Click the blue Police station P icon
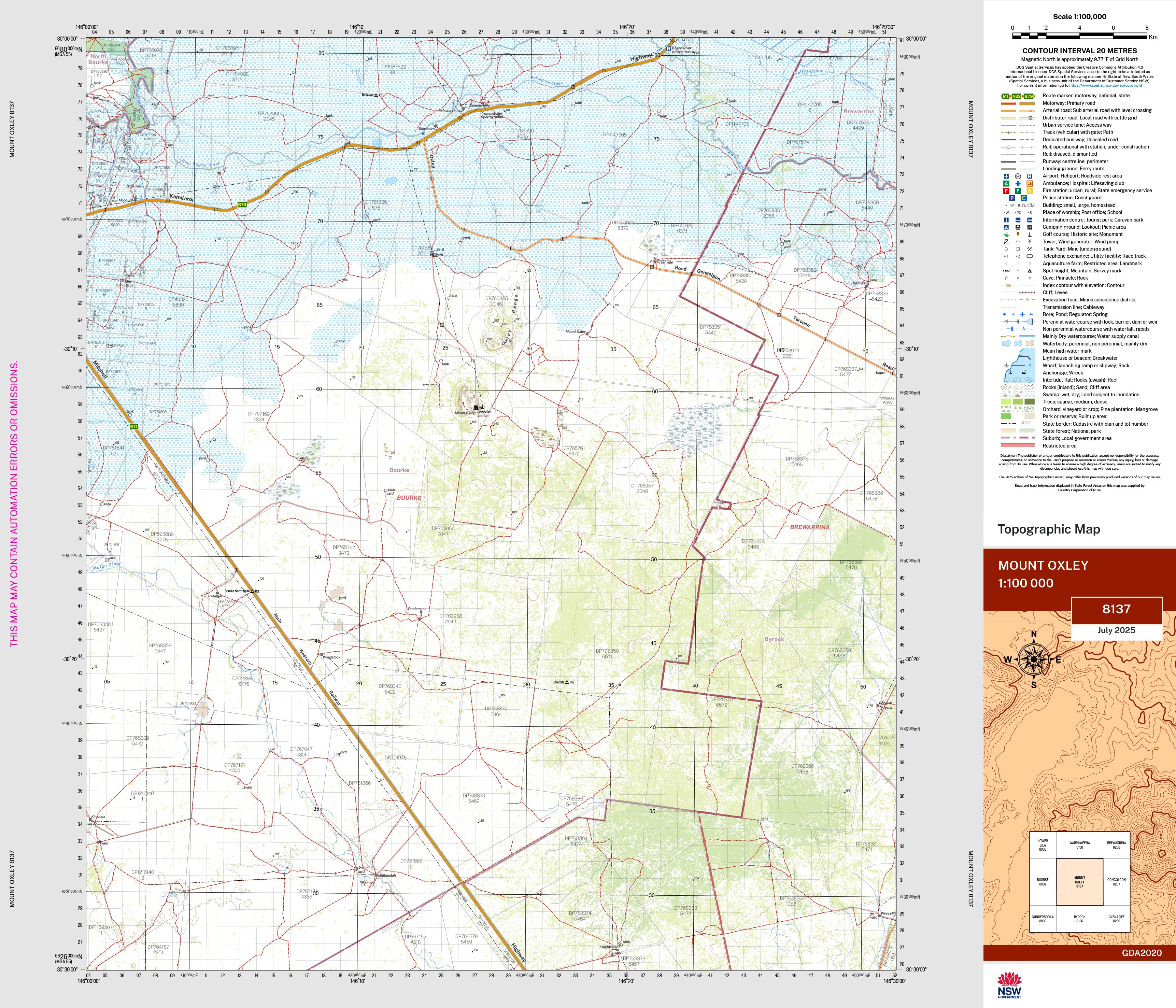The height and width of the screenshot is (1008, 1176). [1012, 198]
